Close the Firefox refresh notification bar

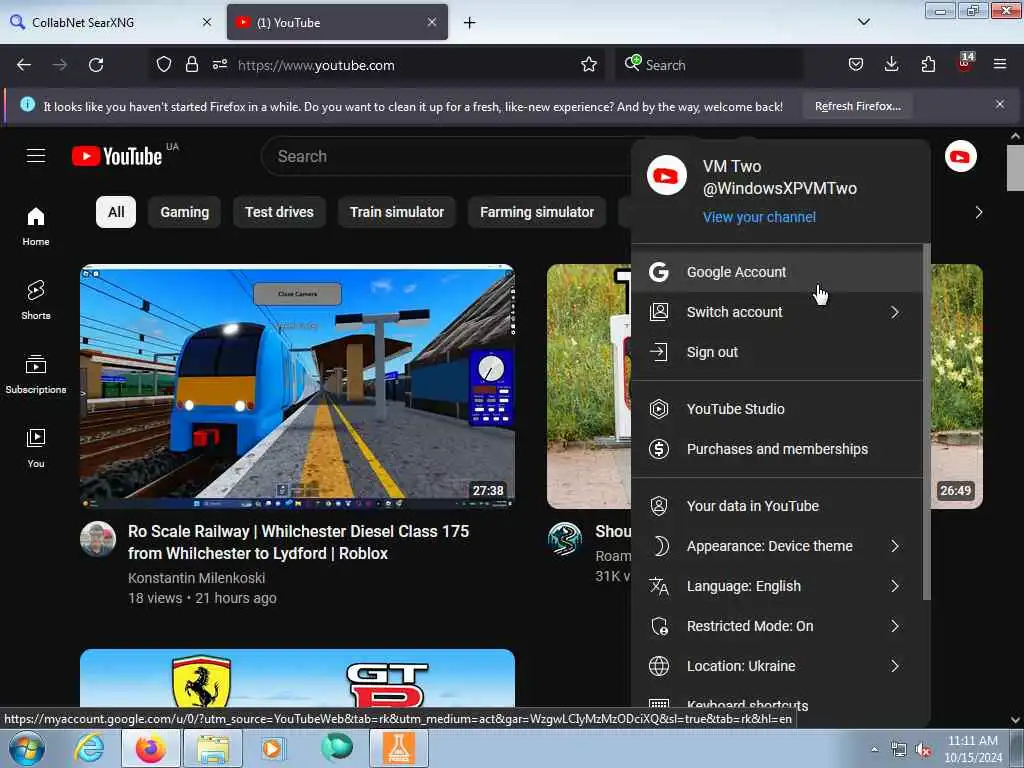pos(999,104)
